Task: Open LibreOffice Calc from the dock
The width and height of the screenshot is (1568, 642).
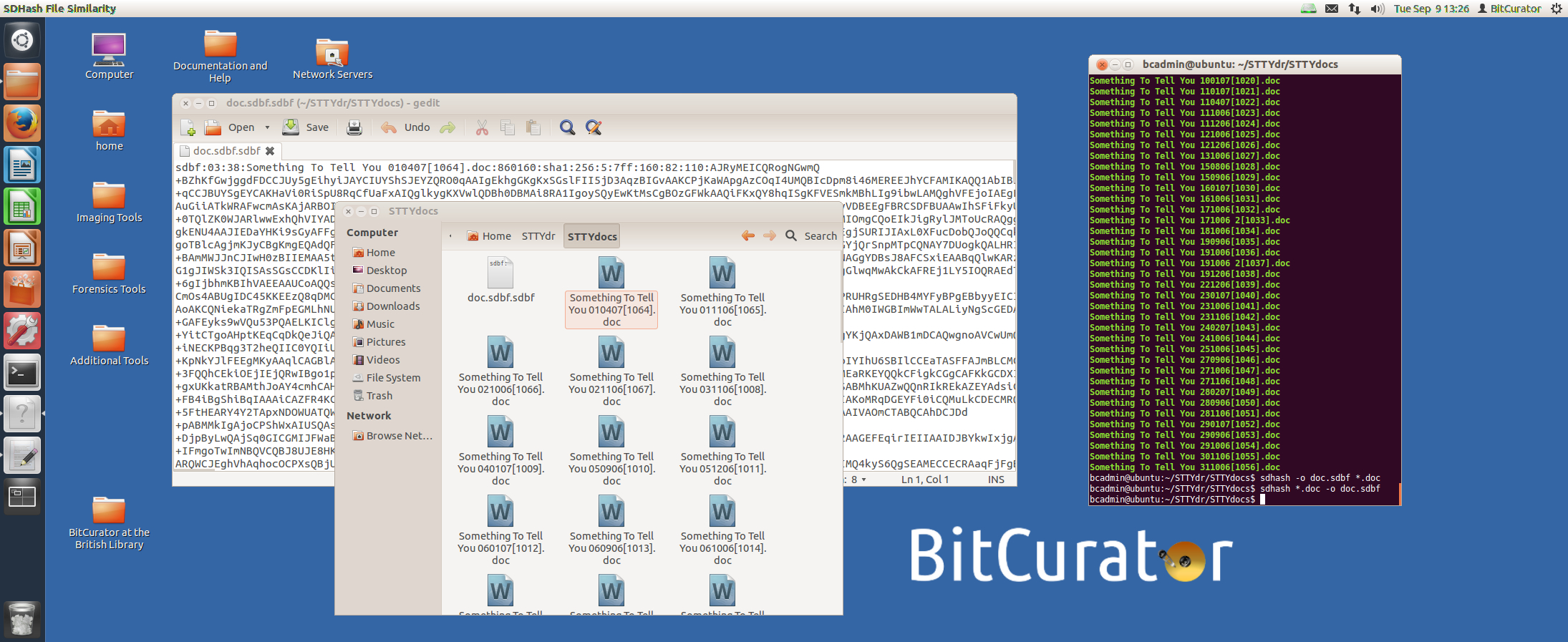Action: (x=22, y=206)
